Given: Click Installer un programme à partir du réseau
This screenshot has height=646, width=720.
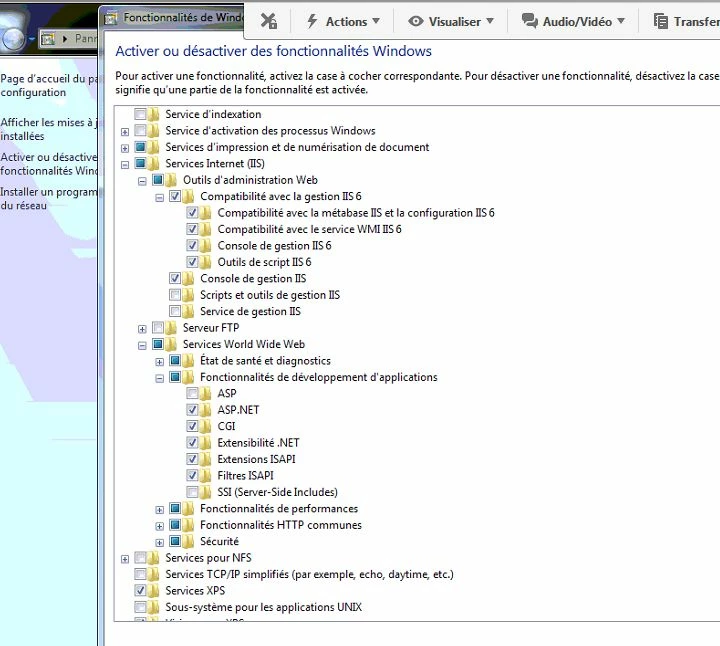Looking at the screenshot, I should 49,198.
